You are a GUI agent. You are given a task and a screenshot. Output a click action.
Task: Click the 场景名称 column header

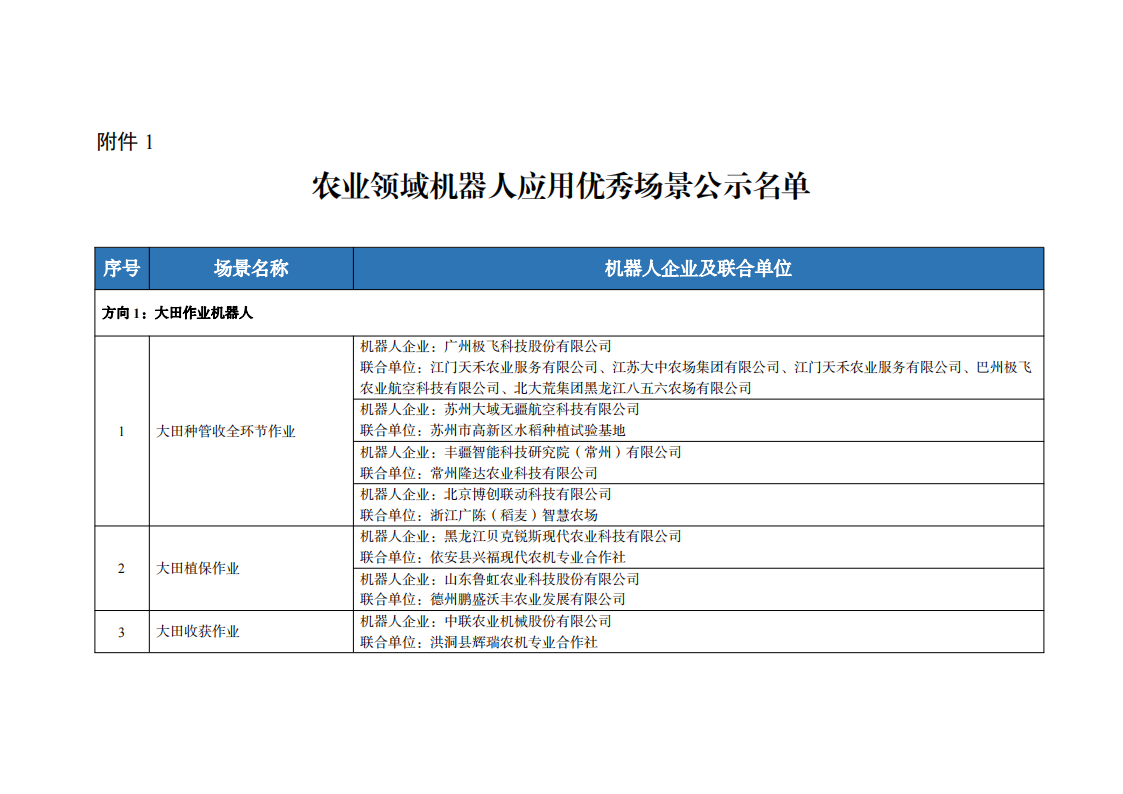(x=245, y=268)
